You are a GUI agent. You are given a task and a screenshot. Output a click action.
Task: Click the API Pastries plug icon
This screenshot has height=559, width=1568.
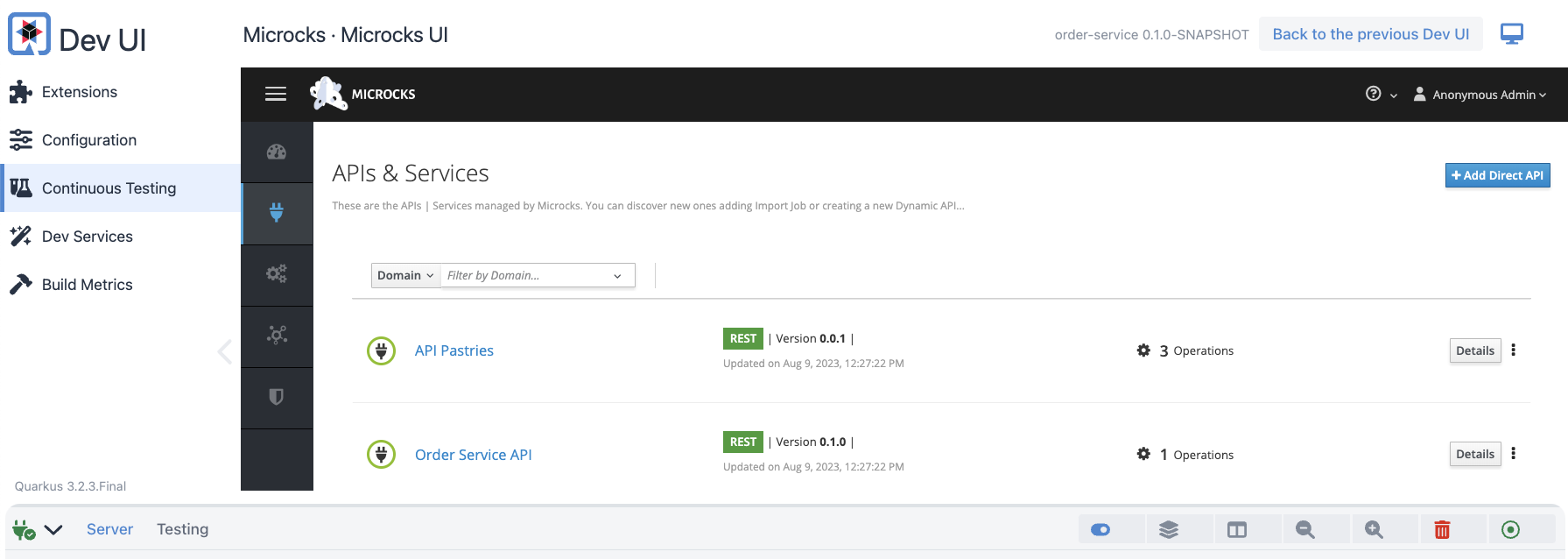[381, 351]
